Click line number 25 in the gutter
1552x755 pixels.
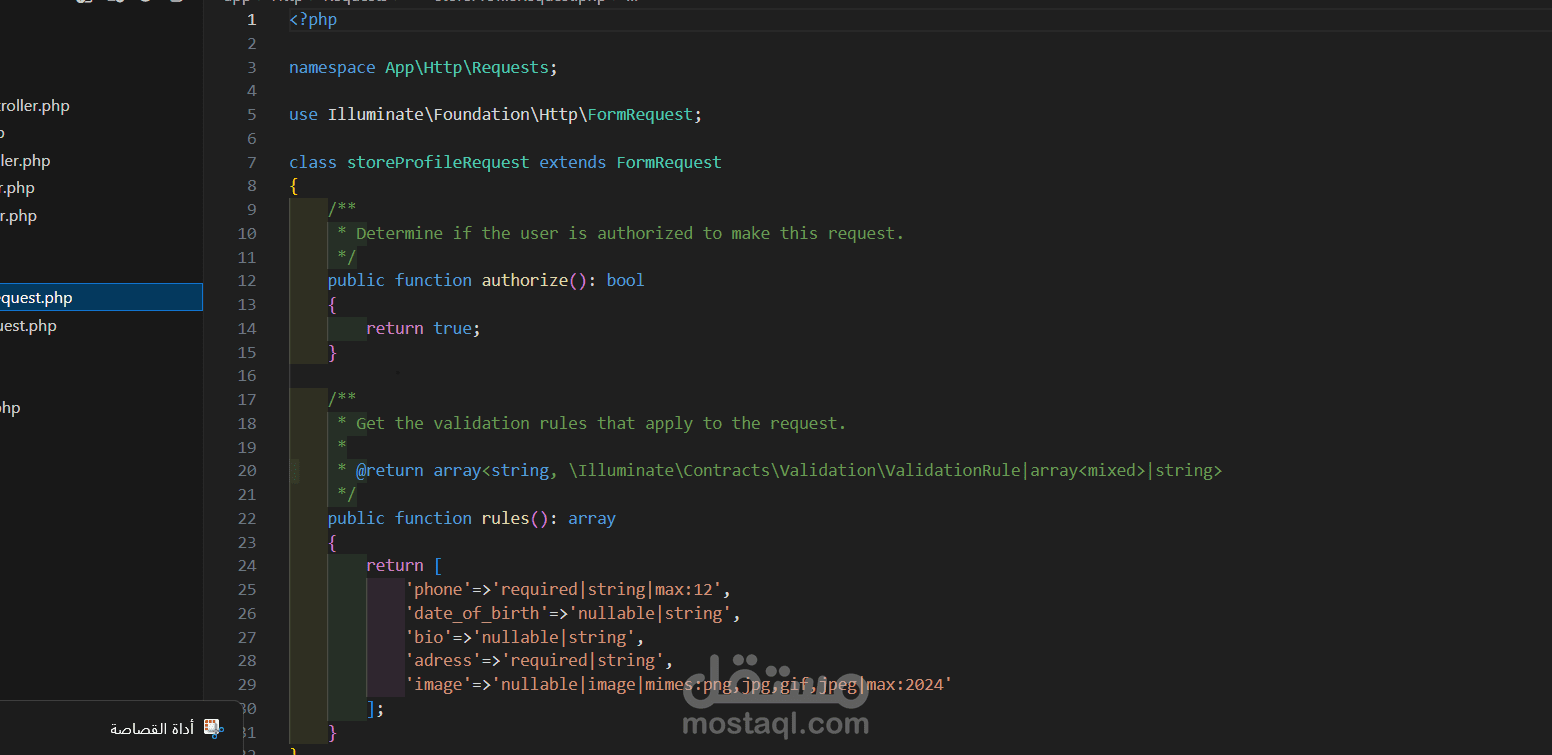tap(247, 590)
